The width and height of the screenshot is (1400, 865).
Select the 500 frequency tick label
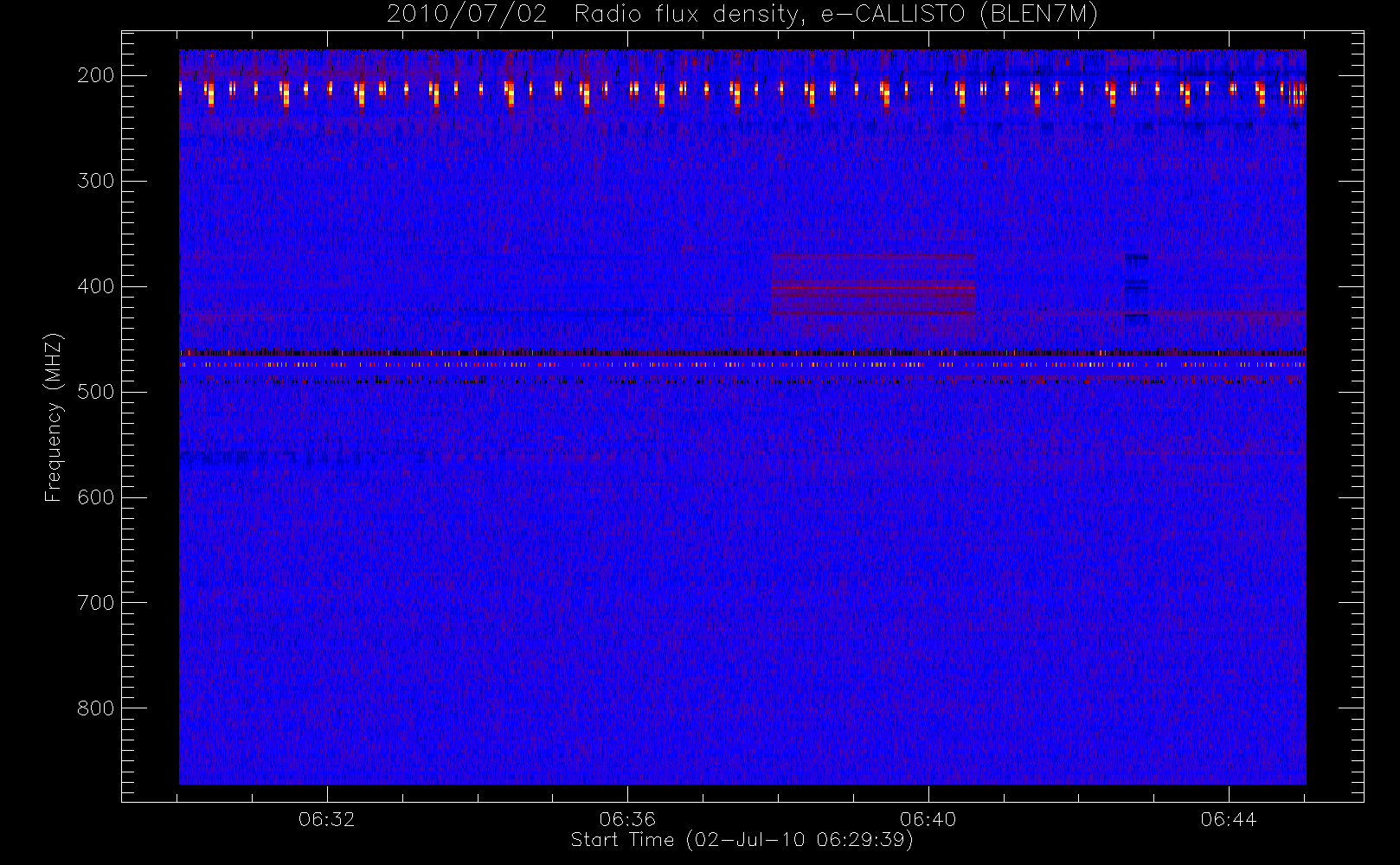coord(96,392)
